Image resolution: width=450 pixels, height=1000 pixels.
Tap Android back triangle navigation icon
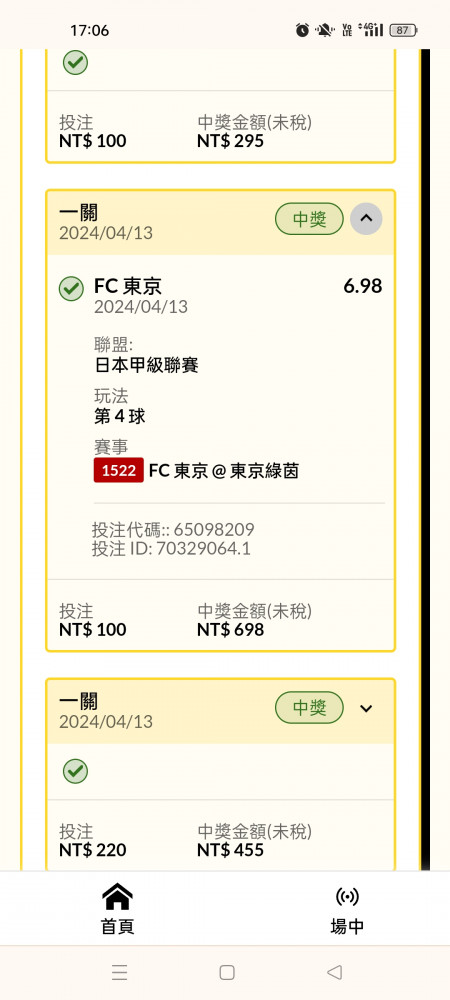(335, 972)
